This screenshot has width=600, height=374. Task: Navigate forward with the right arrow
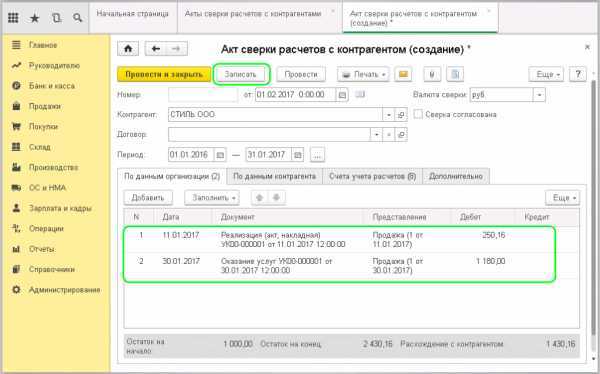(x=176, y=49)
